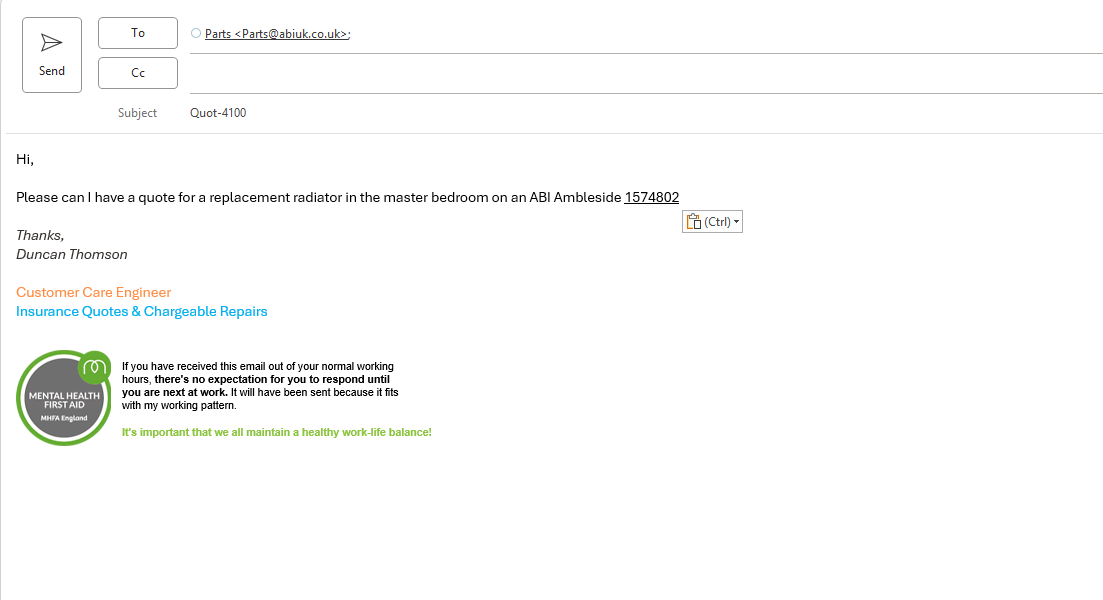Click the green work-life balance sentence
The width and height of the screenshot is (1103, 600).
click(276, 433)
